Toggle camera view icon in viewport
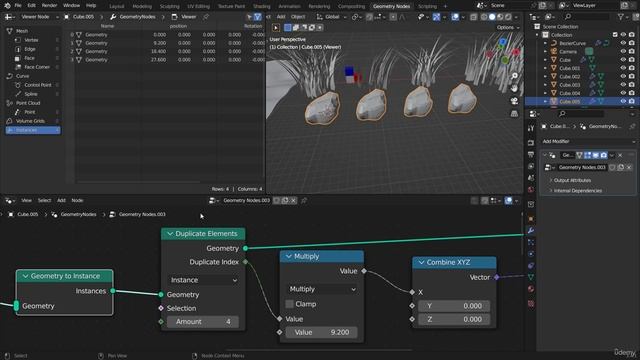Viewport: 640px width, 360px height. (x=514, y=101)
